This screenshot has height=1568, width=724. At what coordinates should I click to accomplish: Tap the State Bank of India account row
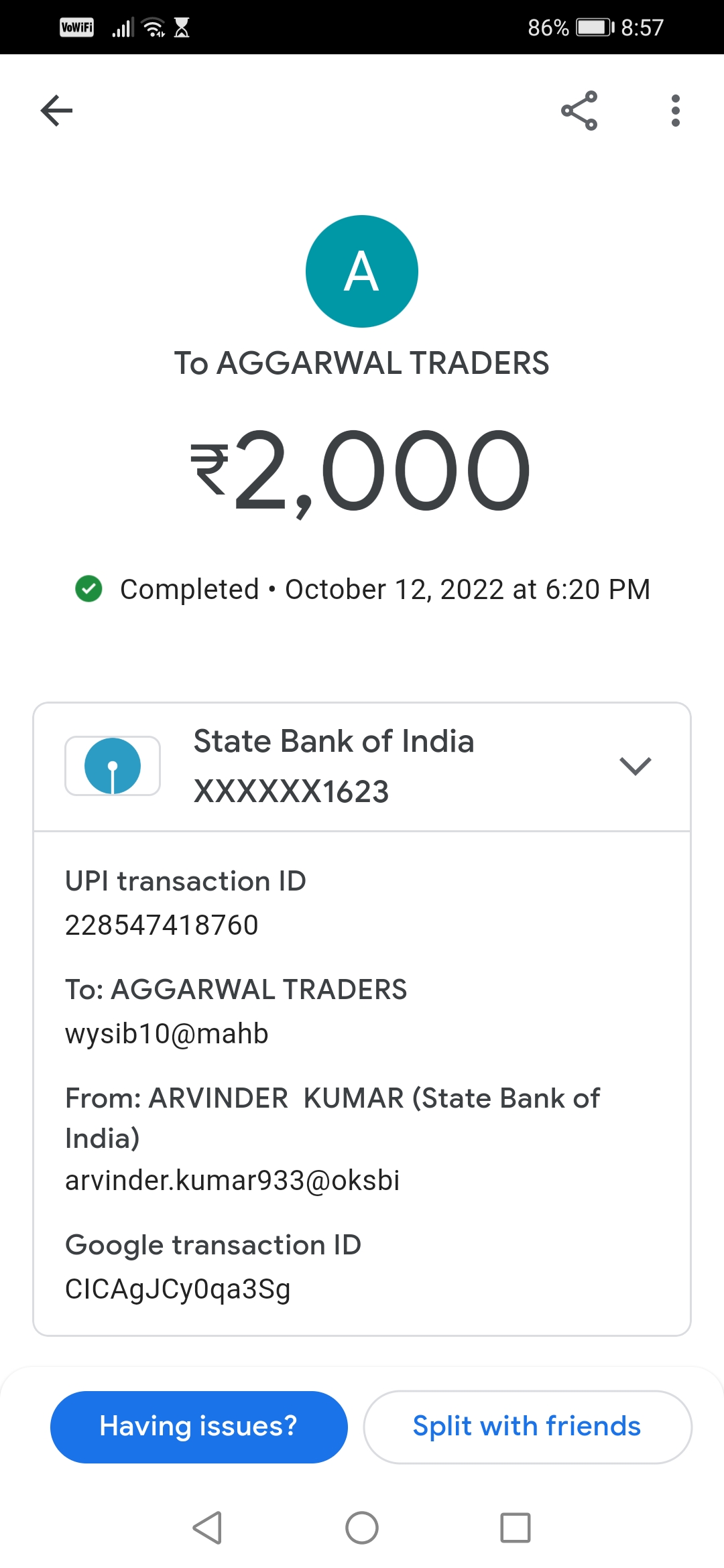click(x=362, y=767)
